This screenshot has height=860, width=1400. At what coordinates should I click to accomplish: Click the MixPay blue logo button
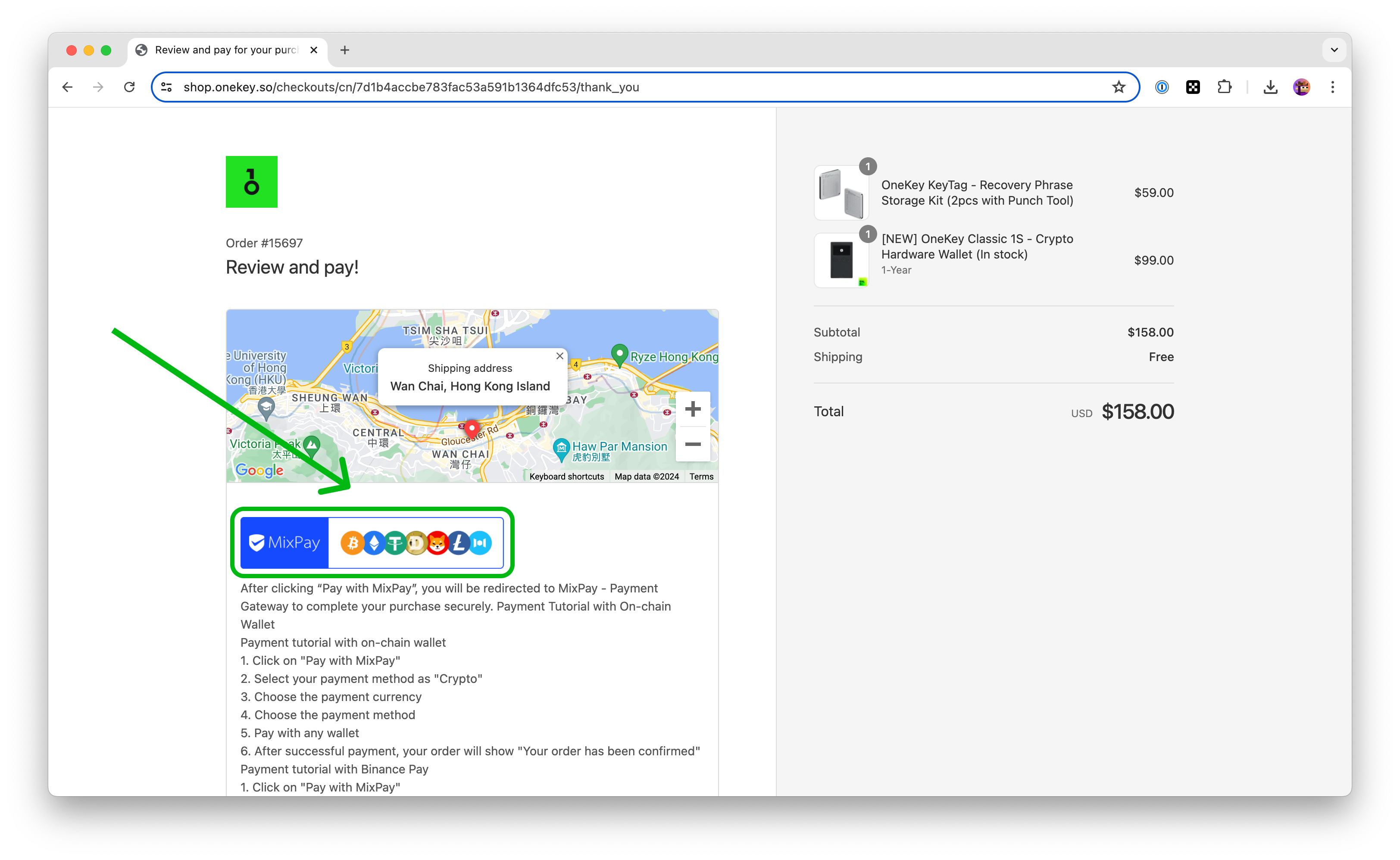point(284,542)
